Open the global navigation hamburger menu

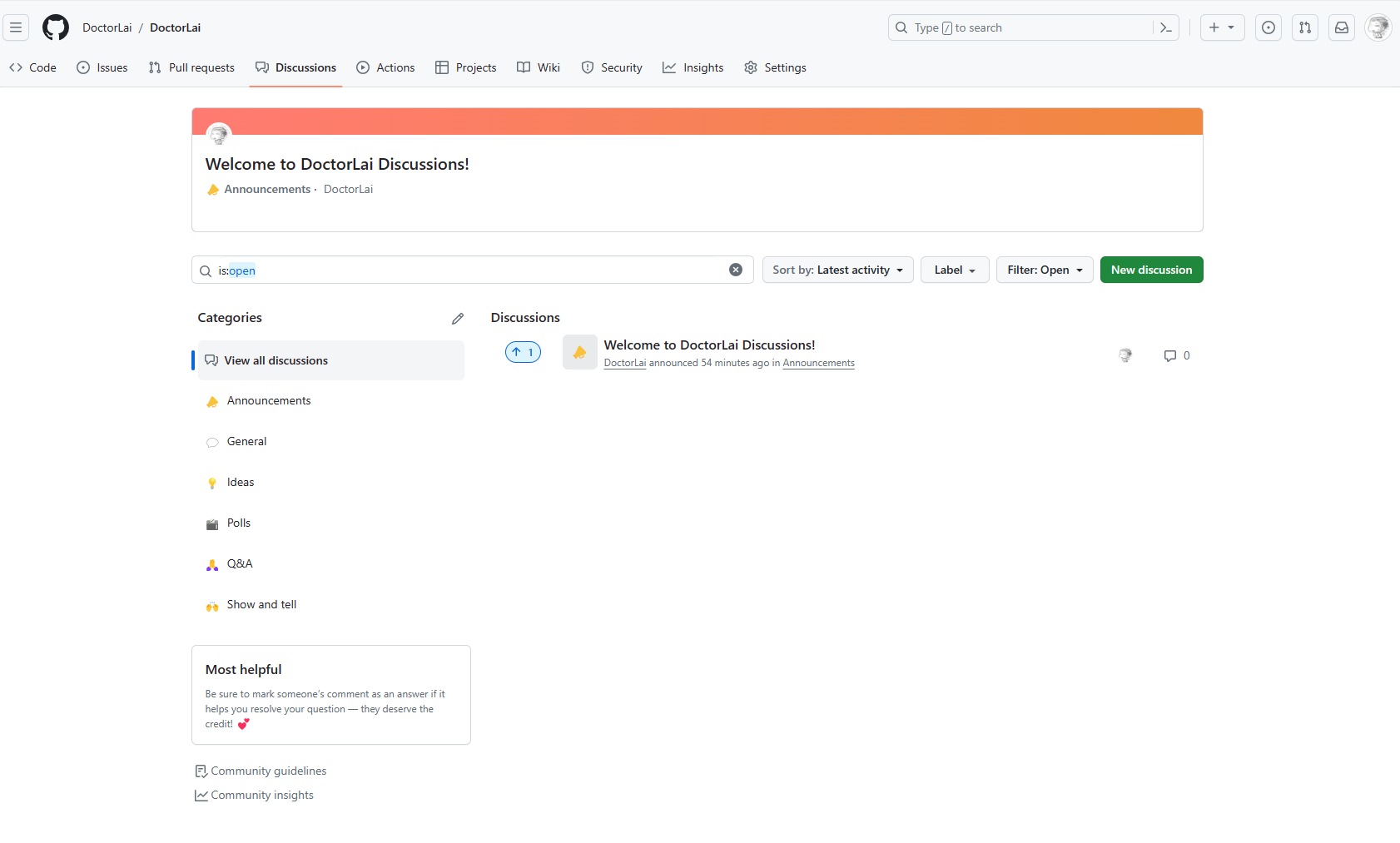[x=16, y=27]
